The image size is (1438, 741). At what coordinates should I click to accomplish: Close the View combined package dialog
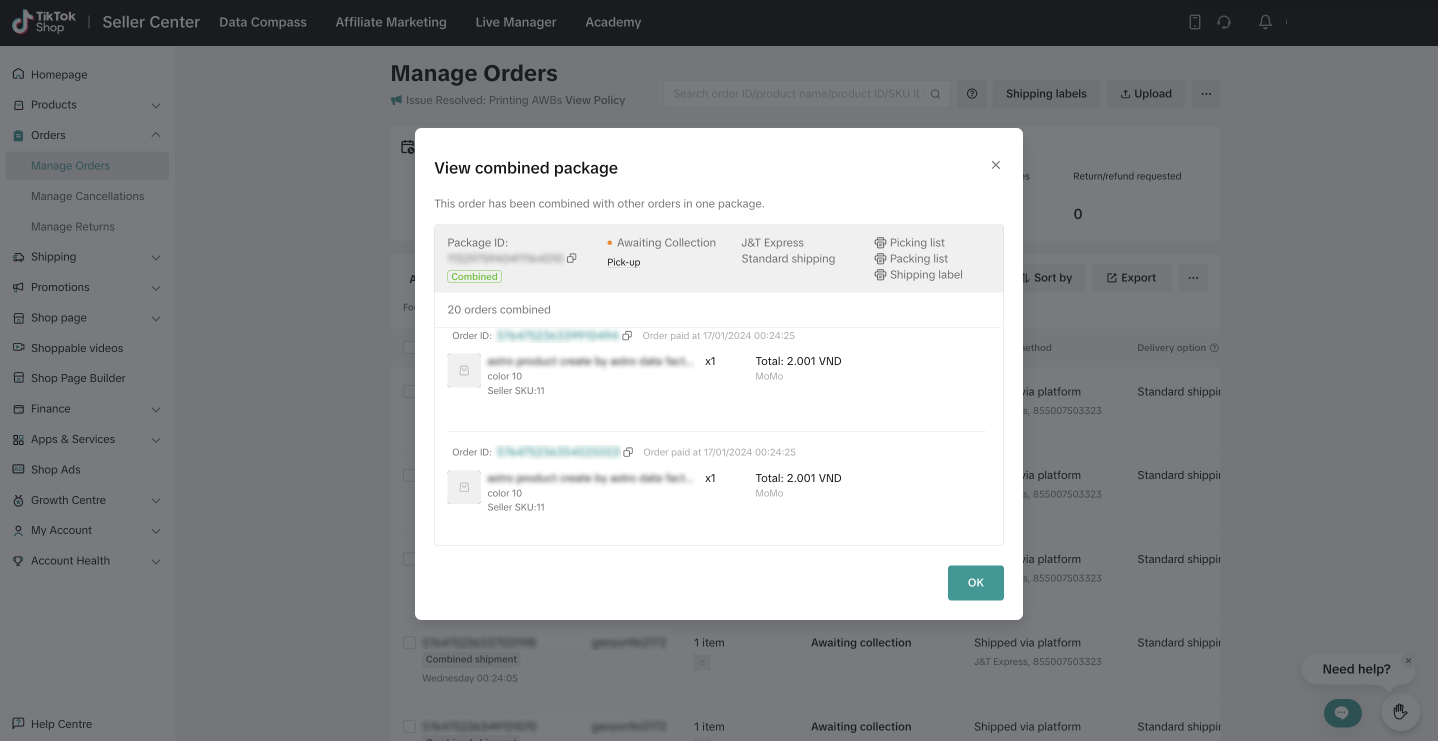tap(995, 165)
